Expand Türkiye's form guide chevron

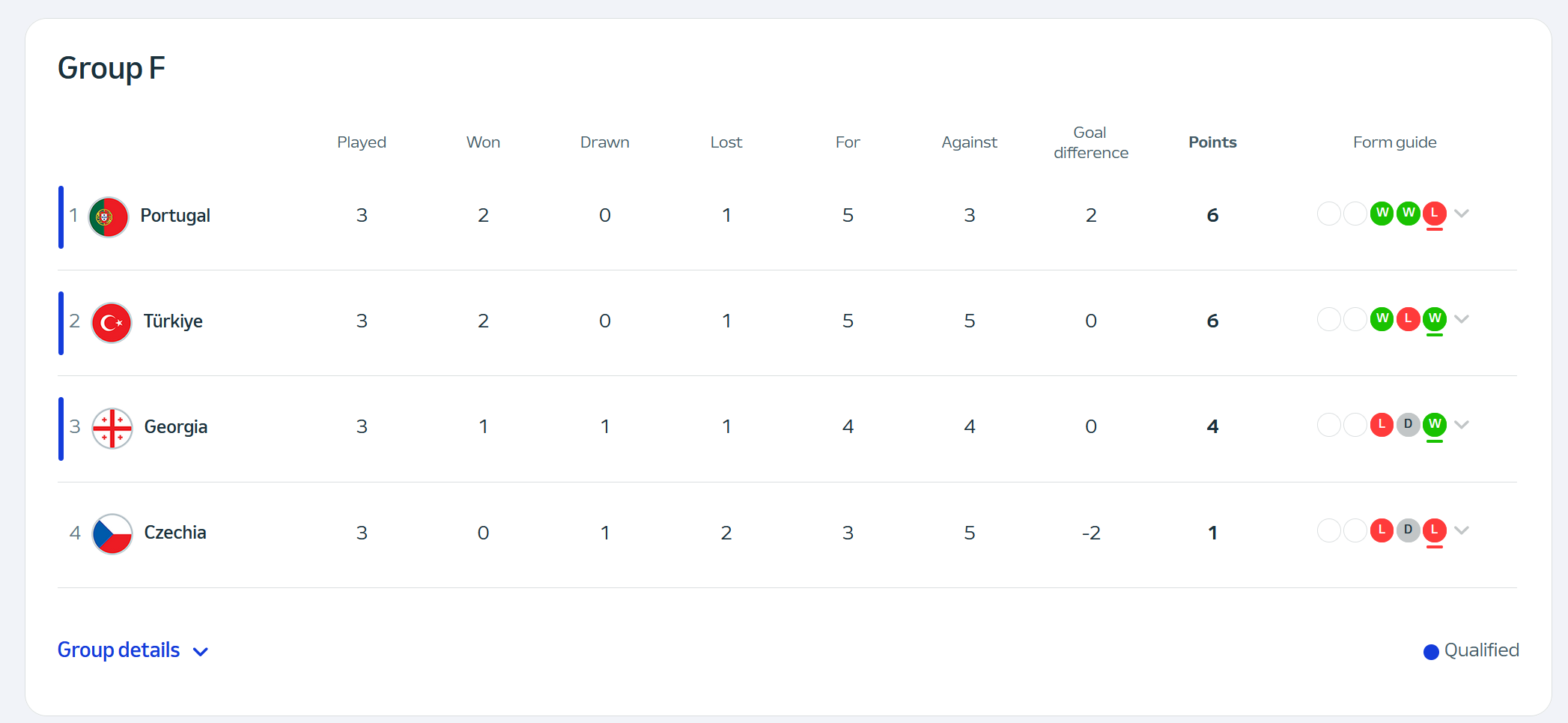(1461, 319)
